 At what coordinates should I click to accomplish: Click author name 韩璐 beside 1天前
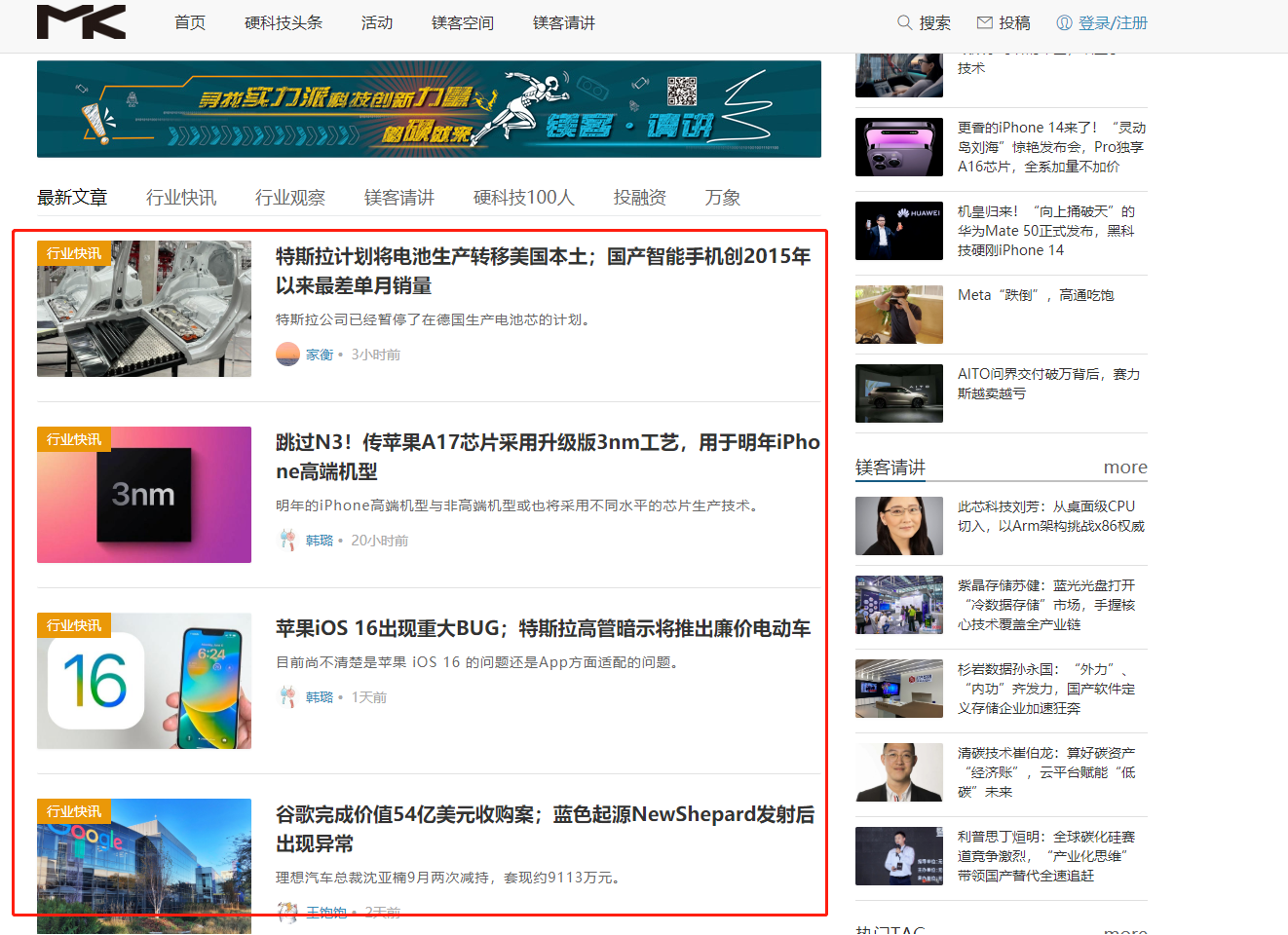tap(320, 697)
